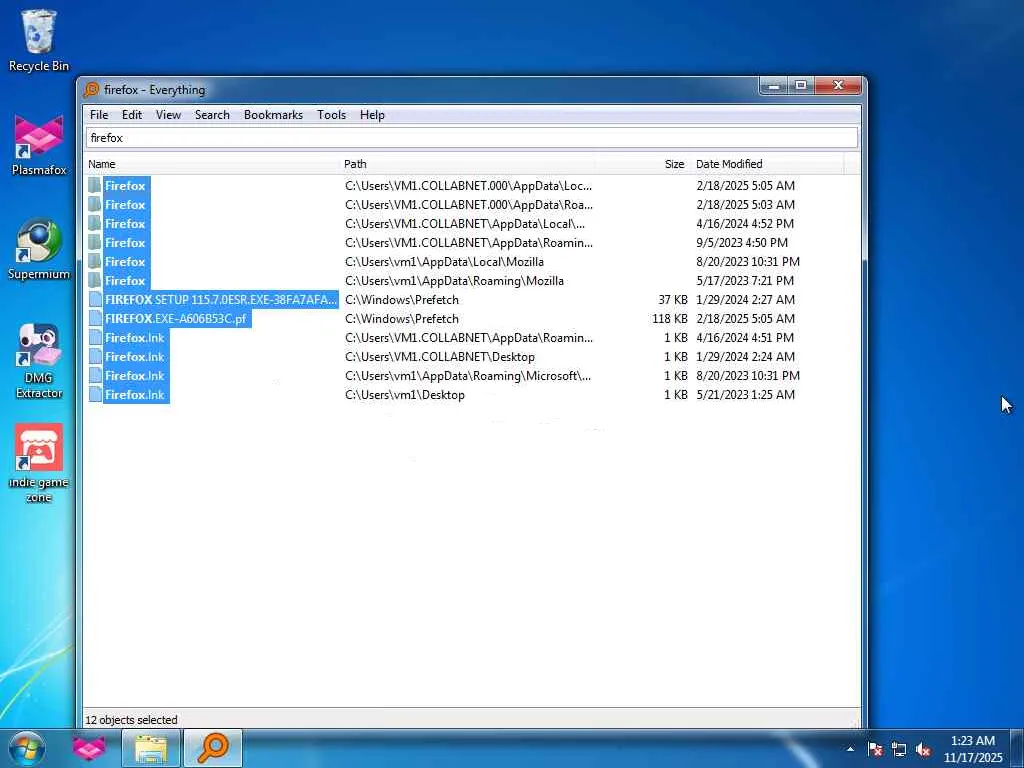The height and width of the screenshot is (768, 1024).
Task: Select FIREFOX SETUP 115.7.0ESR.EXE file name
Action: point(221,300)
